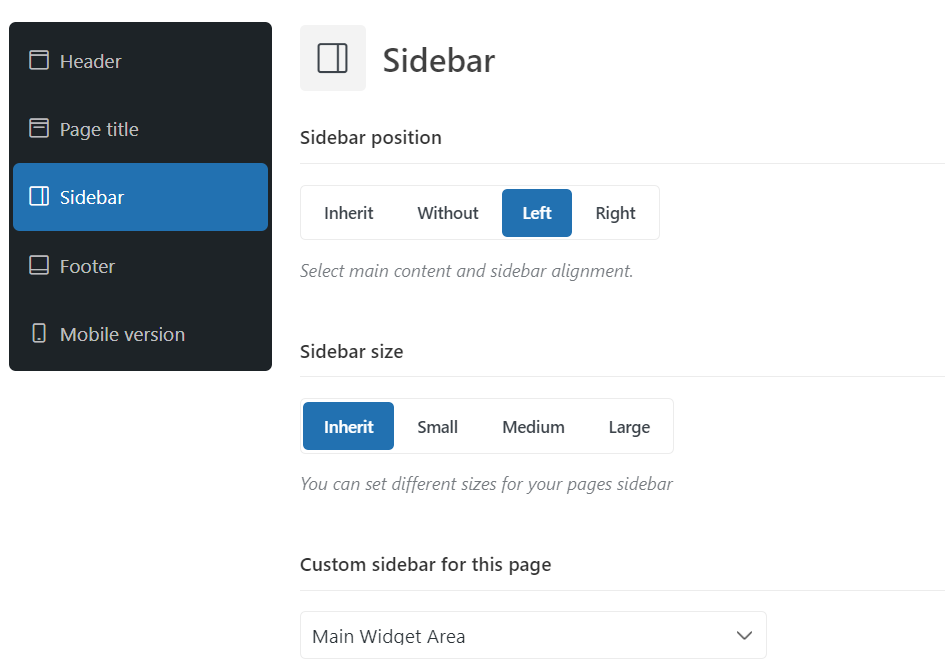Image resolution: width=945 pixels, height=670 pixels.
Task: Click the Footer icon in the dark menu
Action: coord(39,265)
